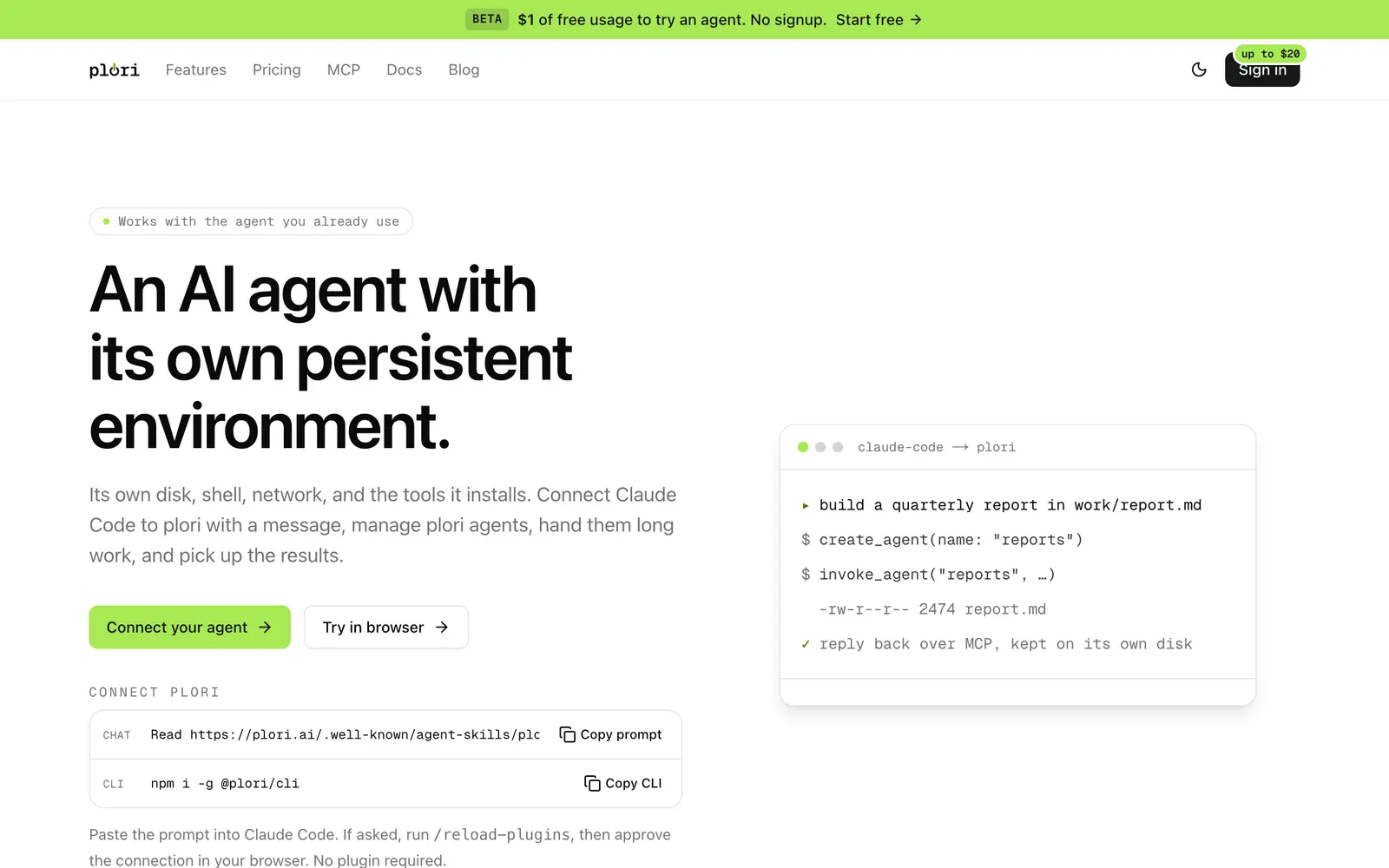1389x868 pixels.
Task: Toggle dark mode with the moon icon
Action: click(1199, 69)
